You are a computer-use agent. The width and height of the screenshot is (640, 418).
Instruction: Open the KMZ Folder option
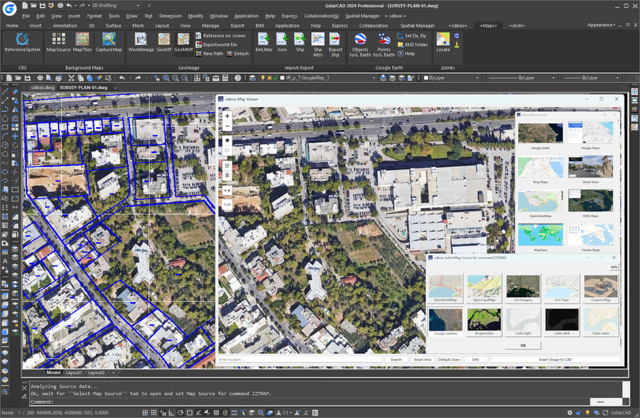coord(412,44)
